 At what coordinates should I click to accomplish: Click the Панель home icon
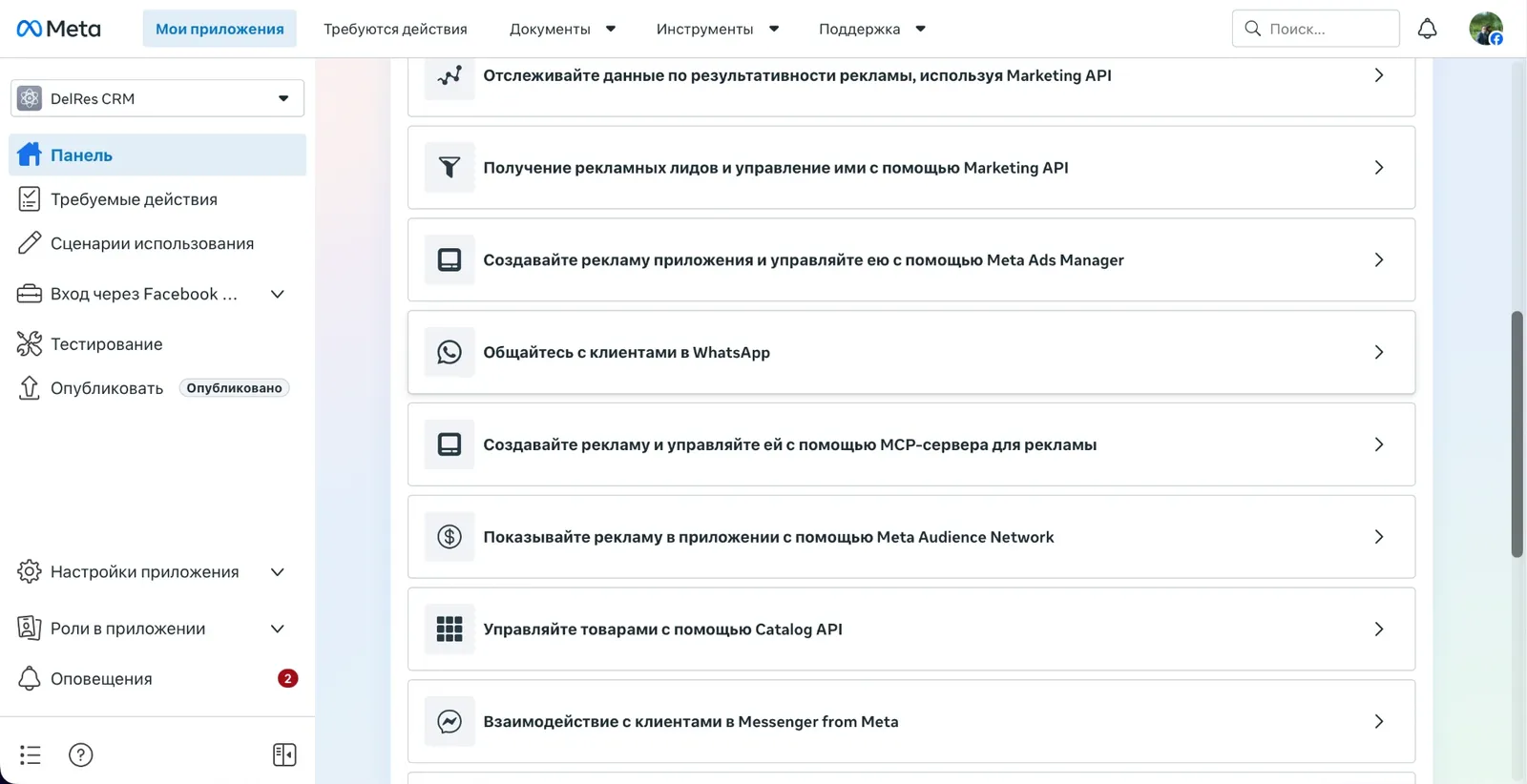click(x=30, y=155)
